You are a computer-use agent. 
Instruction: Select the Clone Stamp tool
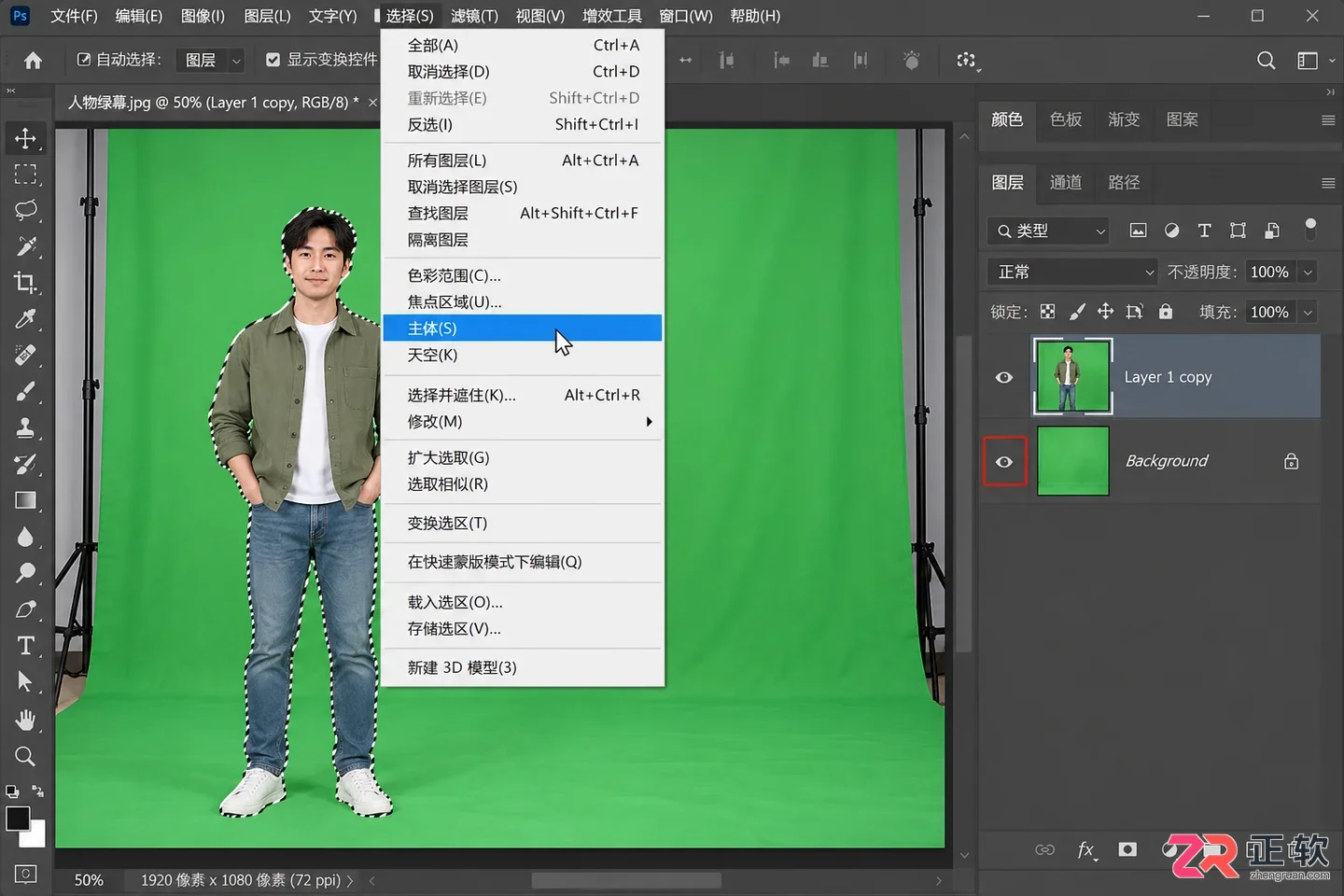click(25, 427)
